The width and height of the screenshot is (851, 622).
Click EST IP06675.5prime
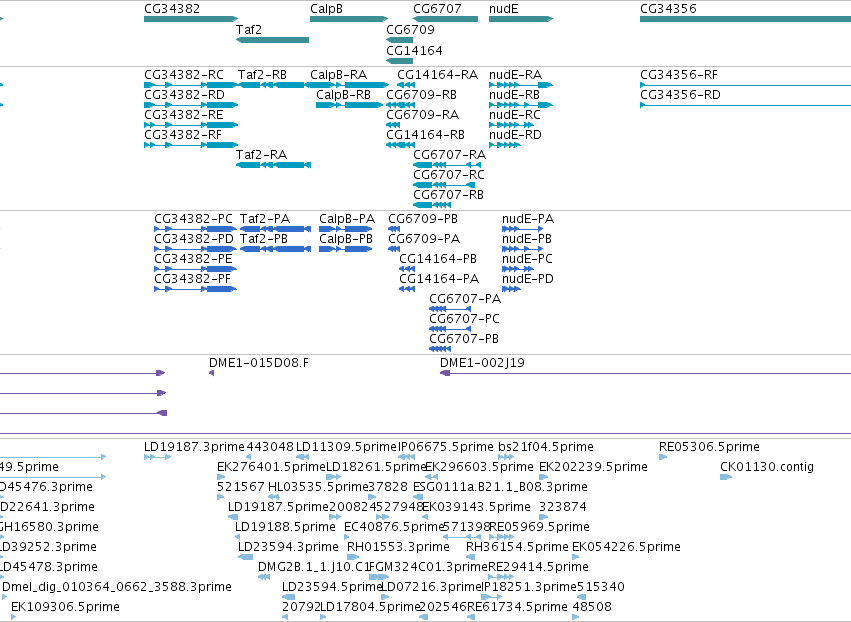click(x=446, y=447)
